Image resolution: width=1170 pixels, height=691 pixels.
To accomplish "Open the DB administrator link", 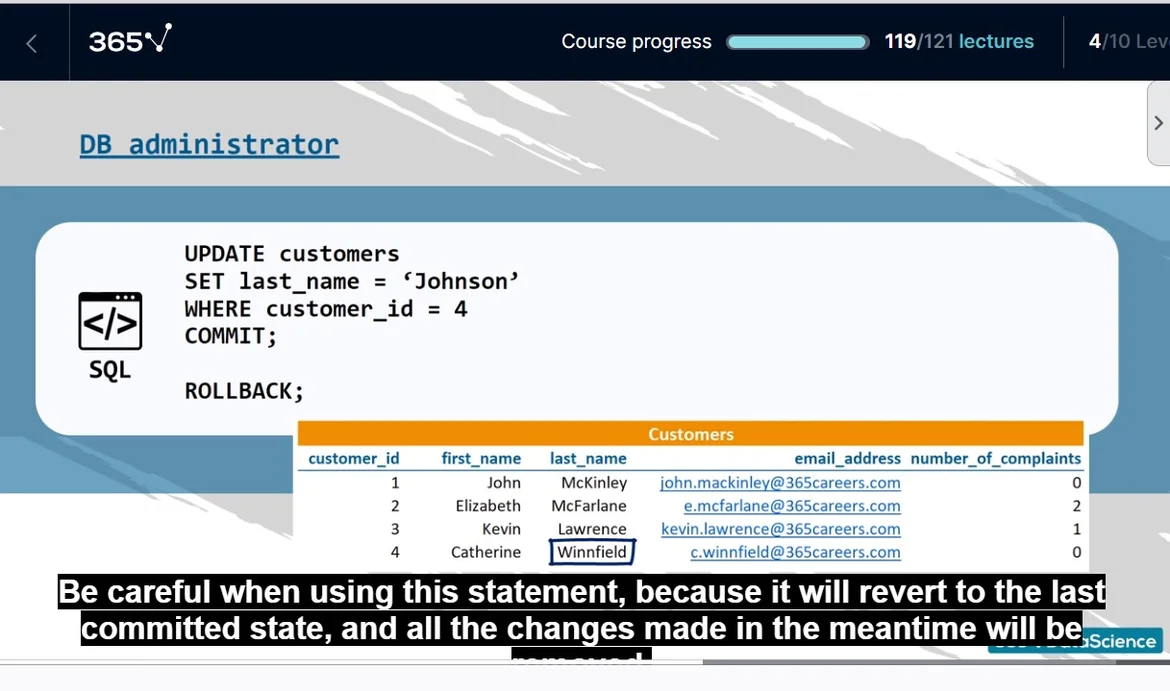I will coord(209,145).
